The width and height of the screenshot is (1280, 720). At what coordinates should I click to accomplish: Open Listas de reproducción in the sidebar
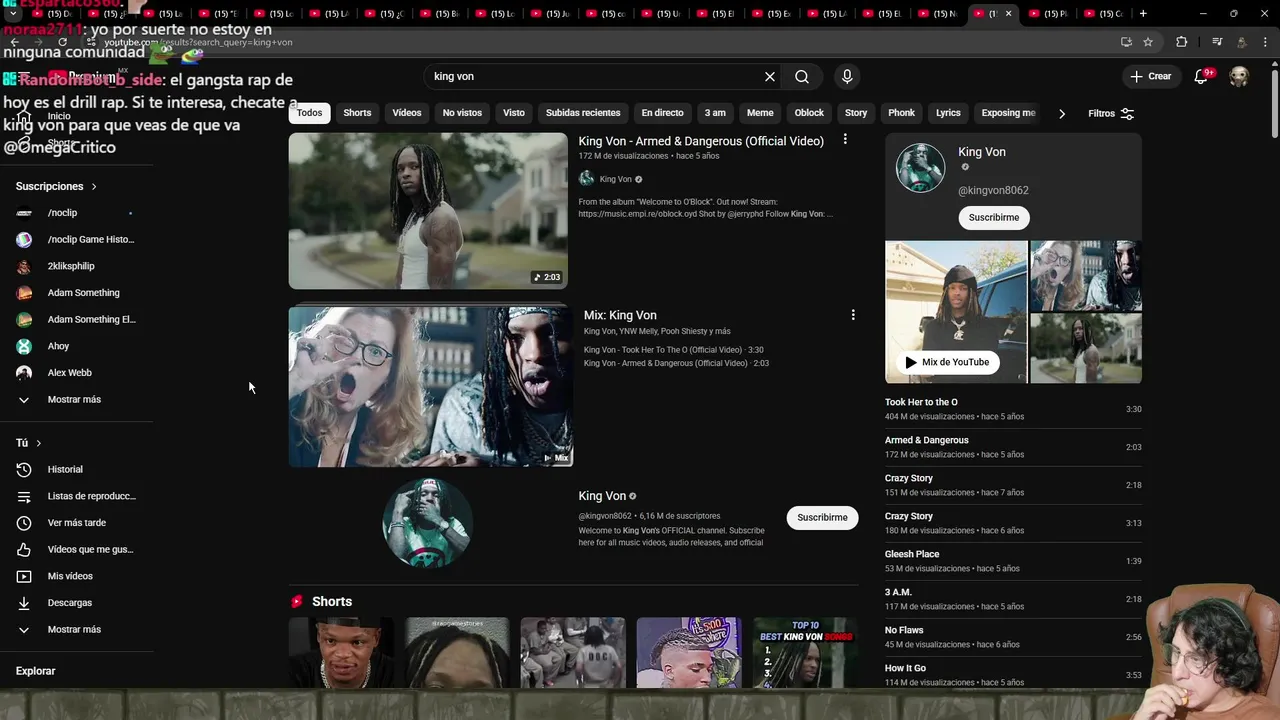click(x=76, y=496)
